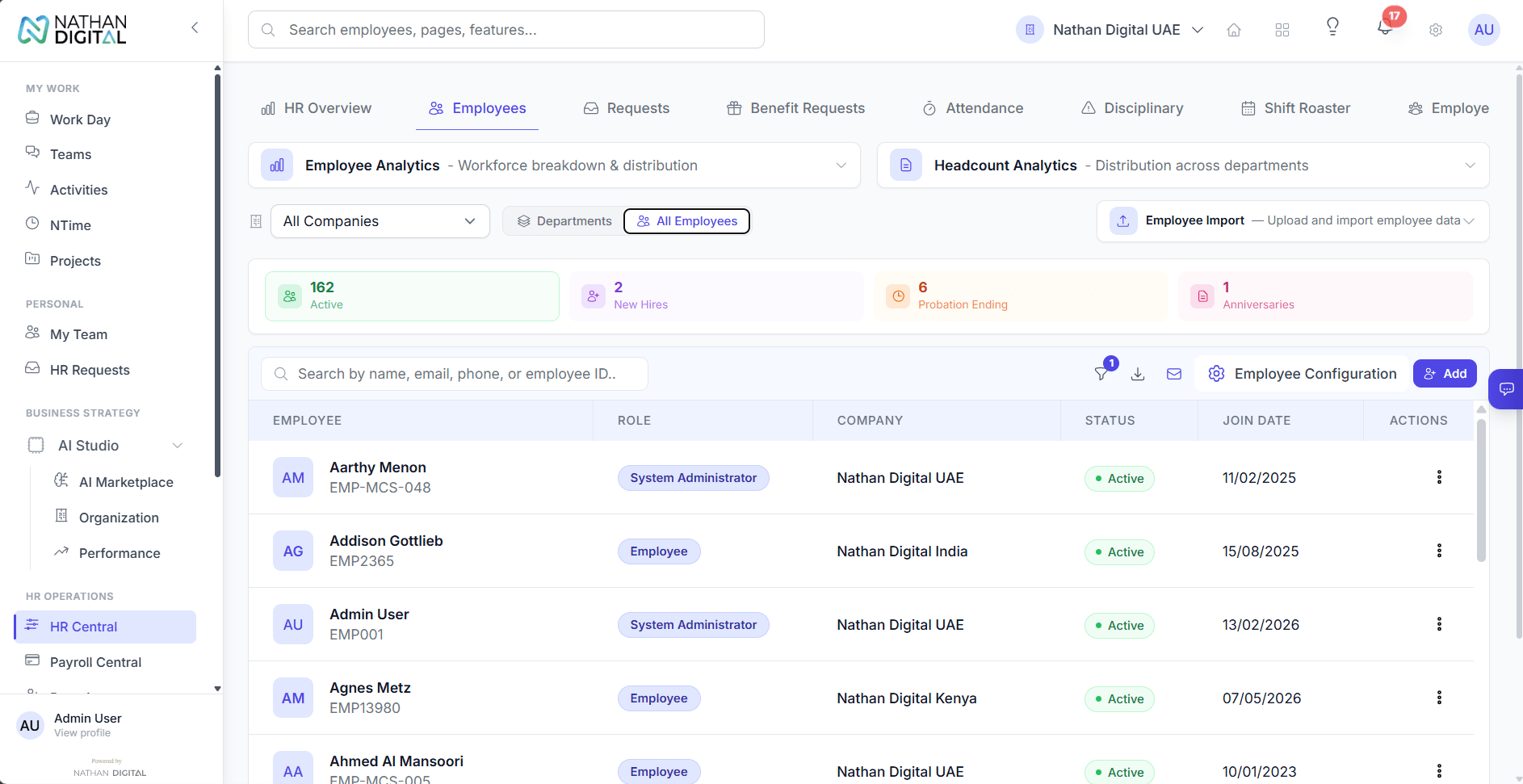The width and height of the screenshot is (1523, 784).
Task: Click the 2 New Hires stat card
Action: click(x=716, y=296)
